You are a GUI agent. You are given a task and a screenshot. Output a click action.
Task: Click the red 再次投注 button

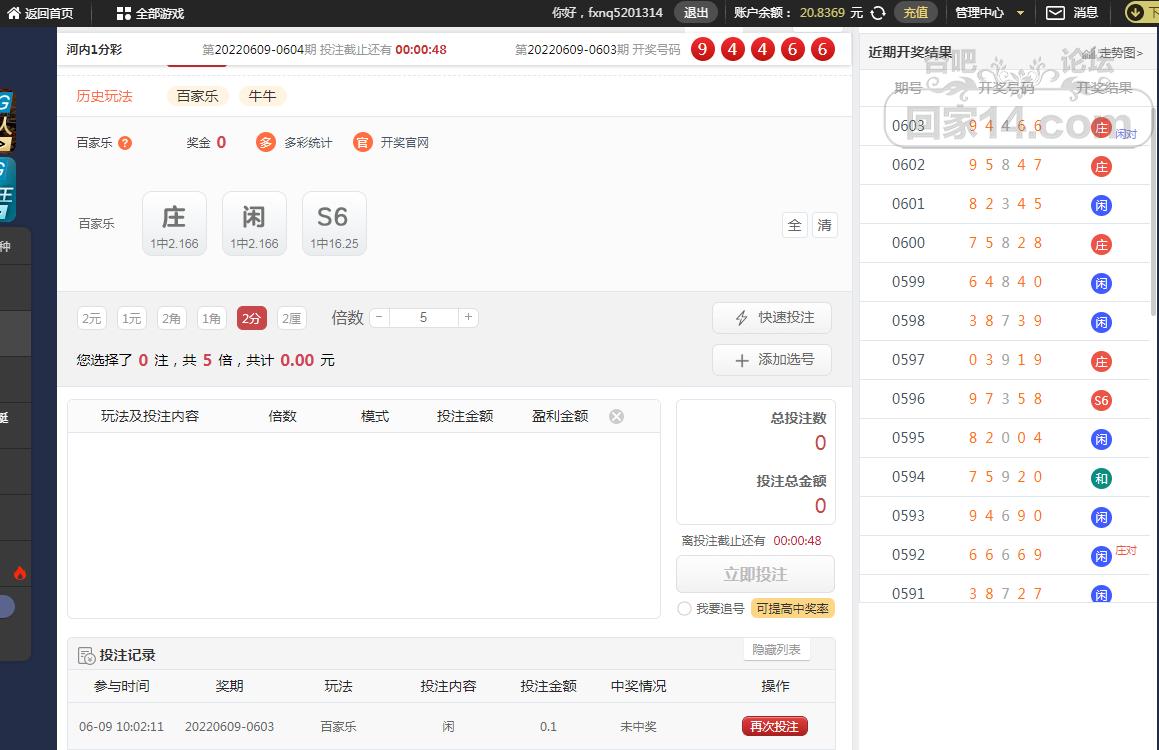774,727
